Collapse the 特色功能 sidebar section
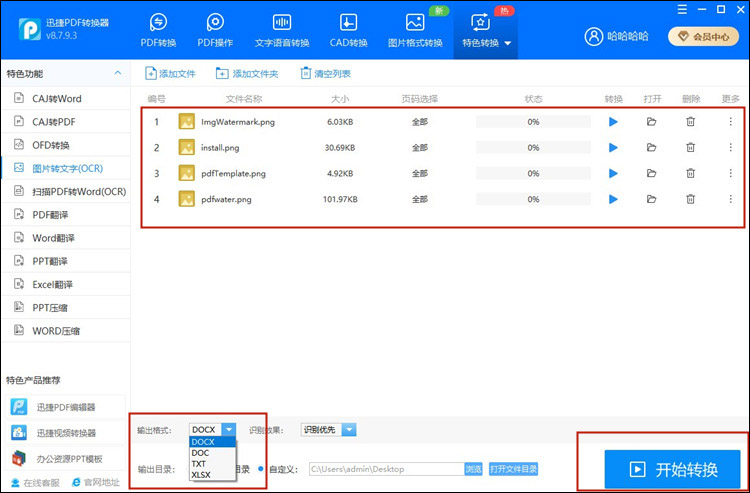The width and height of the screenshot is (750, 493). click(118, 73)
